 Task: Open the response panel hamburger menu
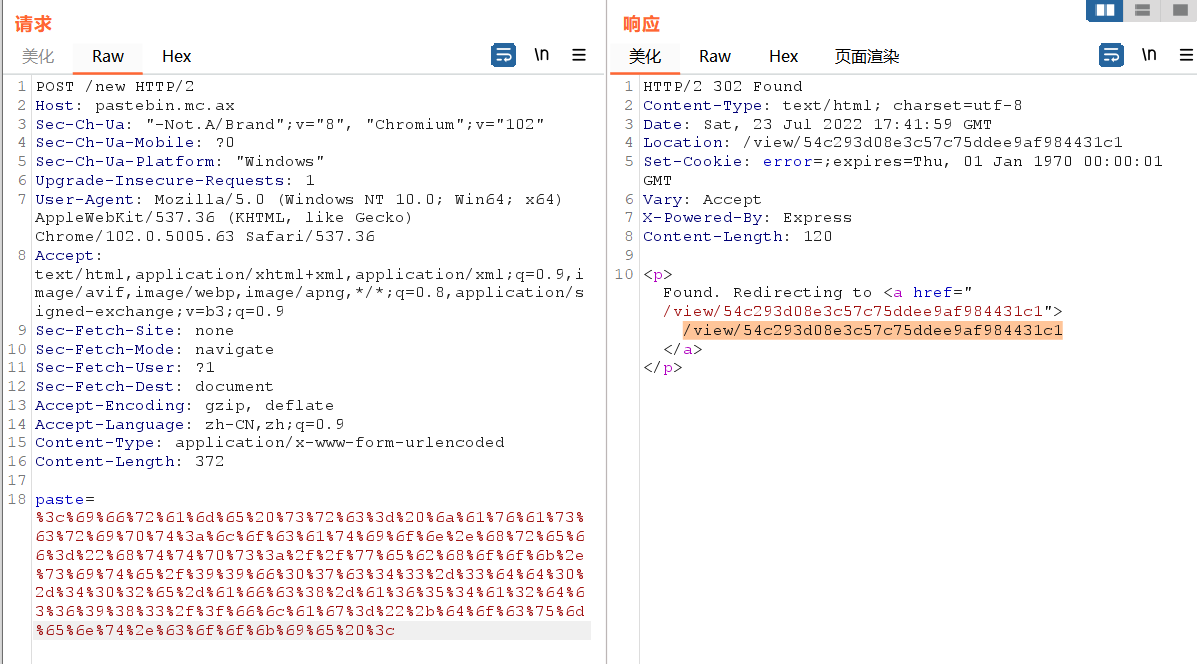[x=1186, y=55]
